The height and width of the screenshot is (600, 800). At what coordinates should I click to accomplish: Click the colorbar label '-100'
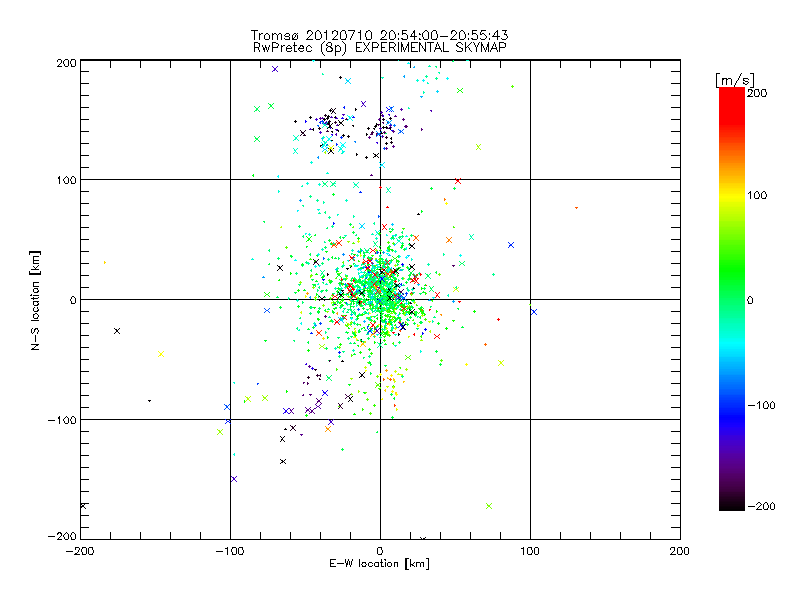(x=761, y=405)
